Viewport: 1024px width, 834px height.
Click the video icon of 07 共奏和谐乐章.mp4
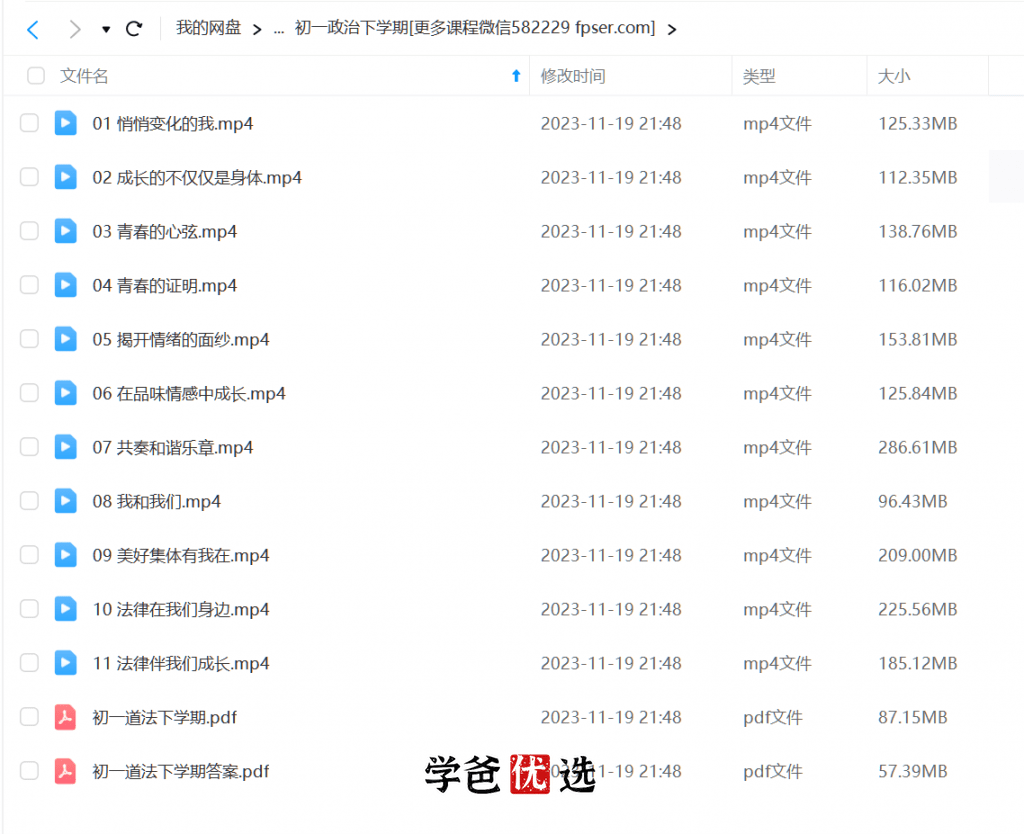coord(65,447)
